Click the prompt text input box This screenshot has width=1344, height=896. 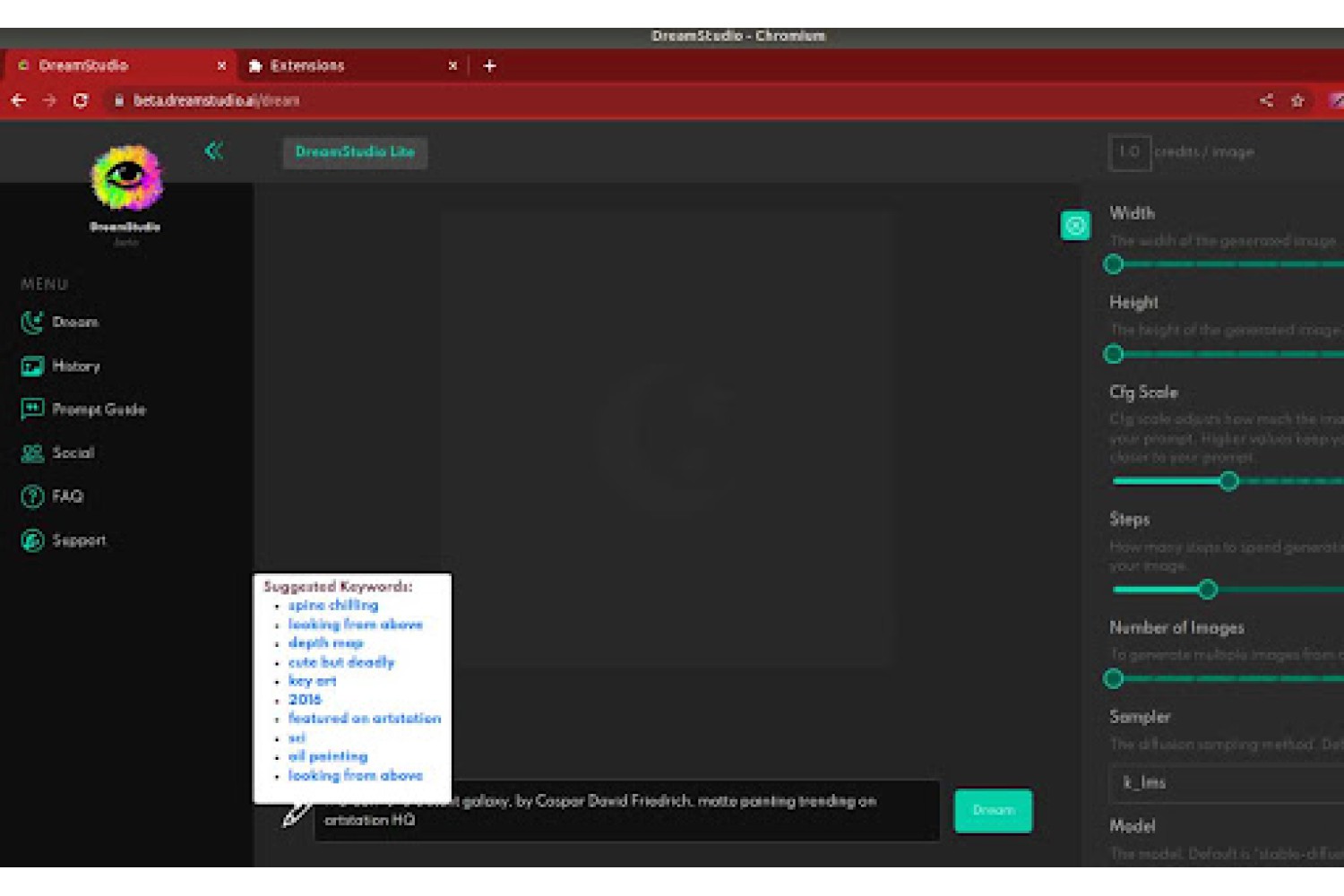click(626, 810)
